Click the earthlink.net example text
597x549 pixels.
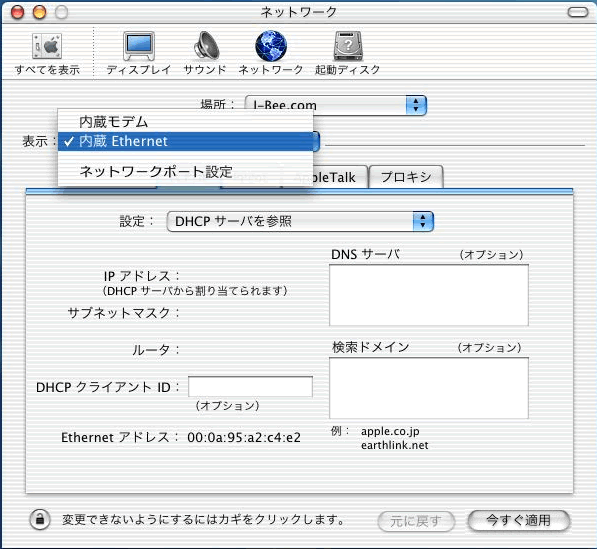click(x=394, y=445)
